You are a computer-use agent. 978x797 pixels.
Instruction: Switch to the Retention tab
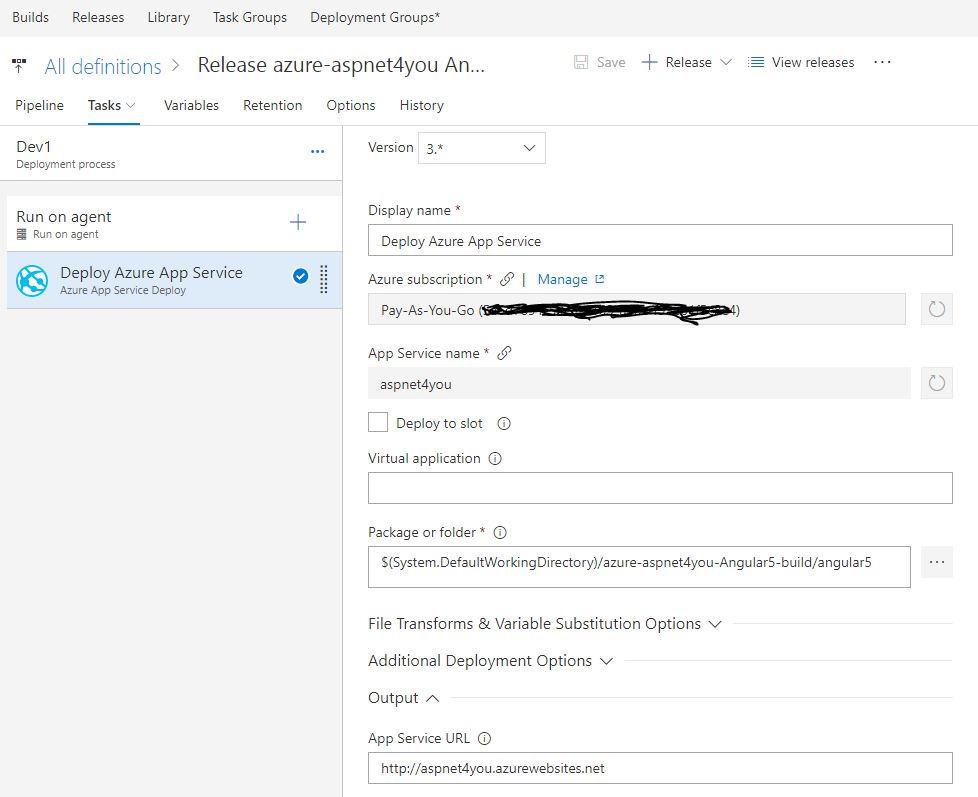(x=273, y=105)
